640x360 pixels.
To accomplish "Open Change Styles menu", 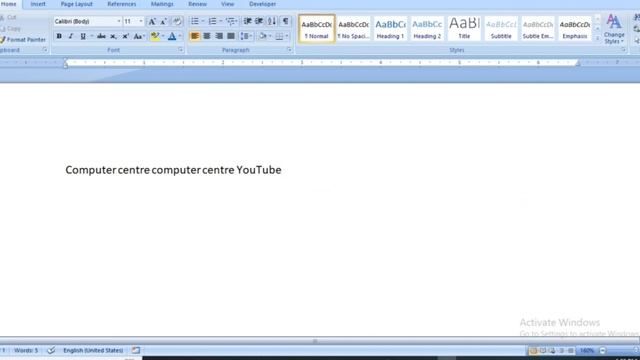I will 614,29.
